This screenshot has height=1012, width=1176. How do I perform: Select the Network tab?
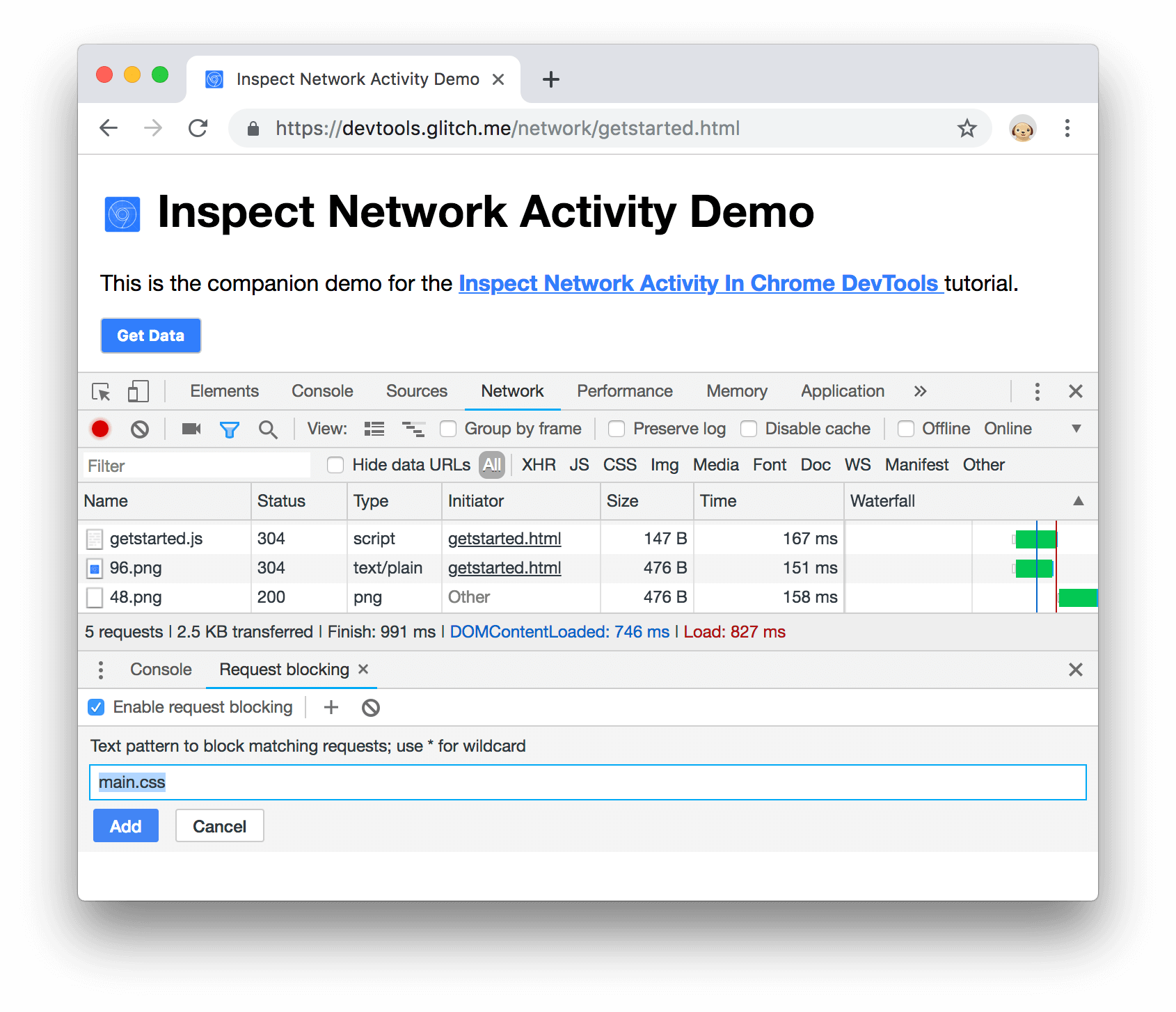coord(512,391)
